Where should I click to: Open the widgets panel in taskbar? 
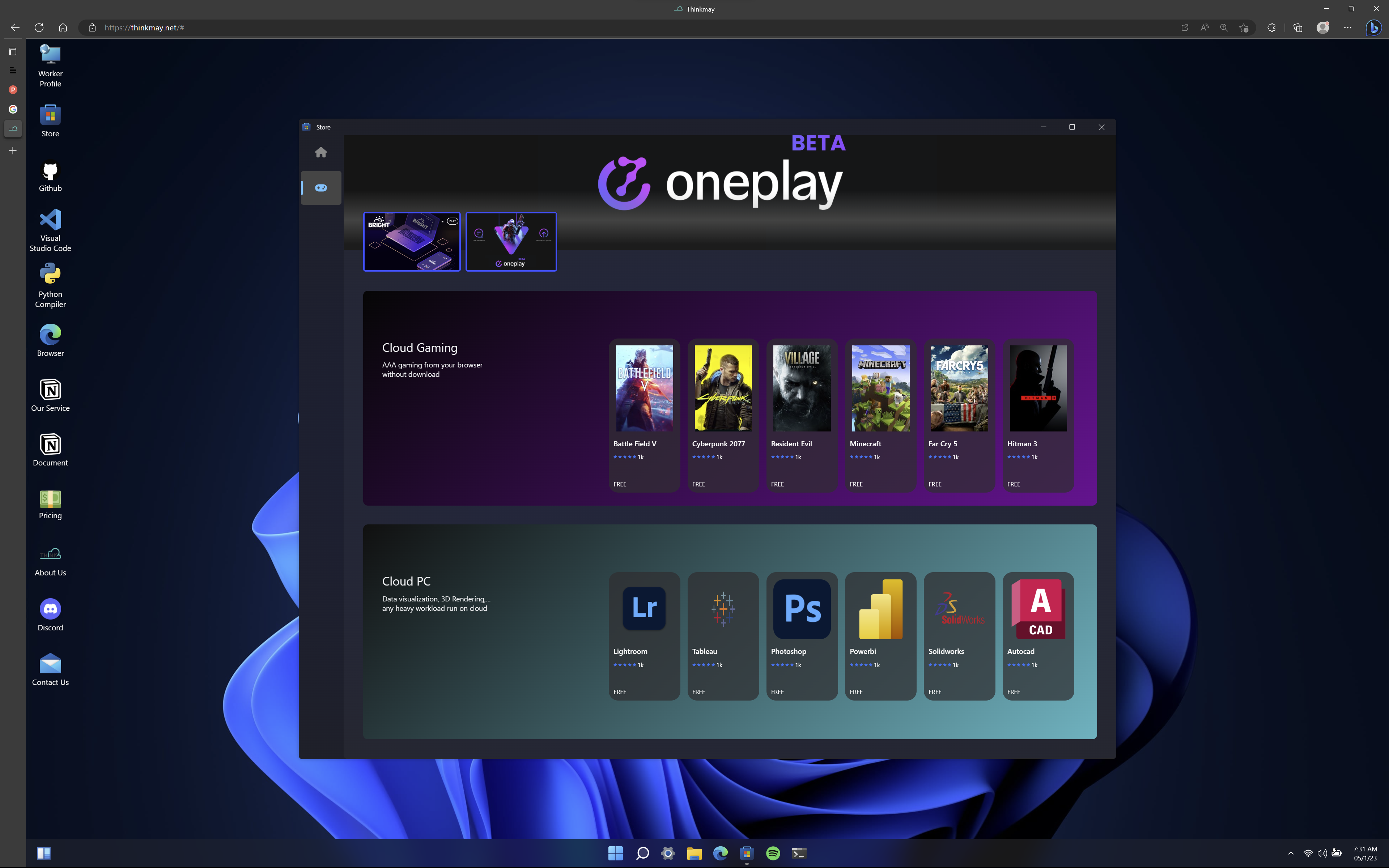click(x=44, y=853)
